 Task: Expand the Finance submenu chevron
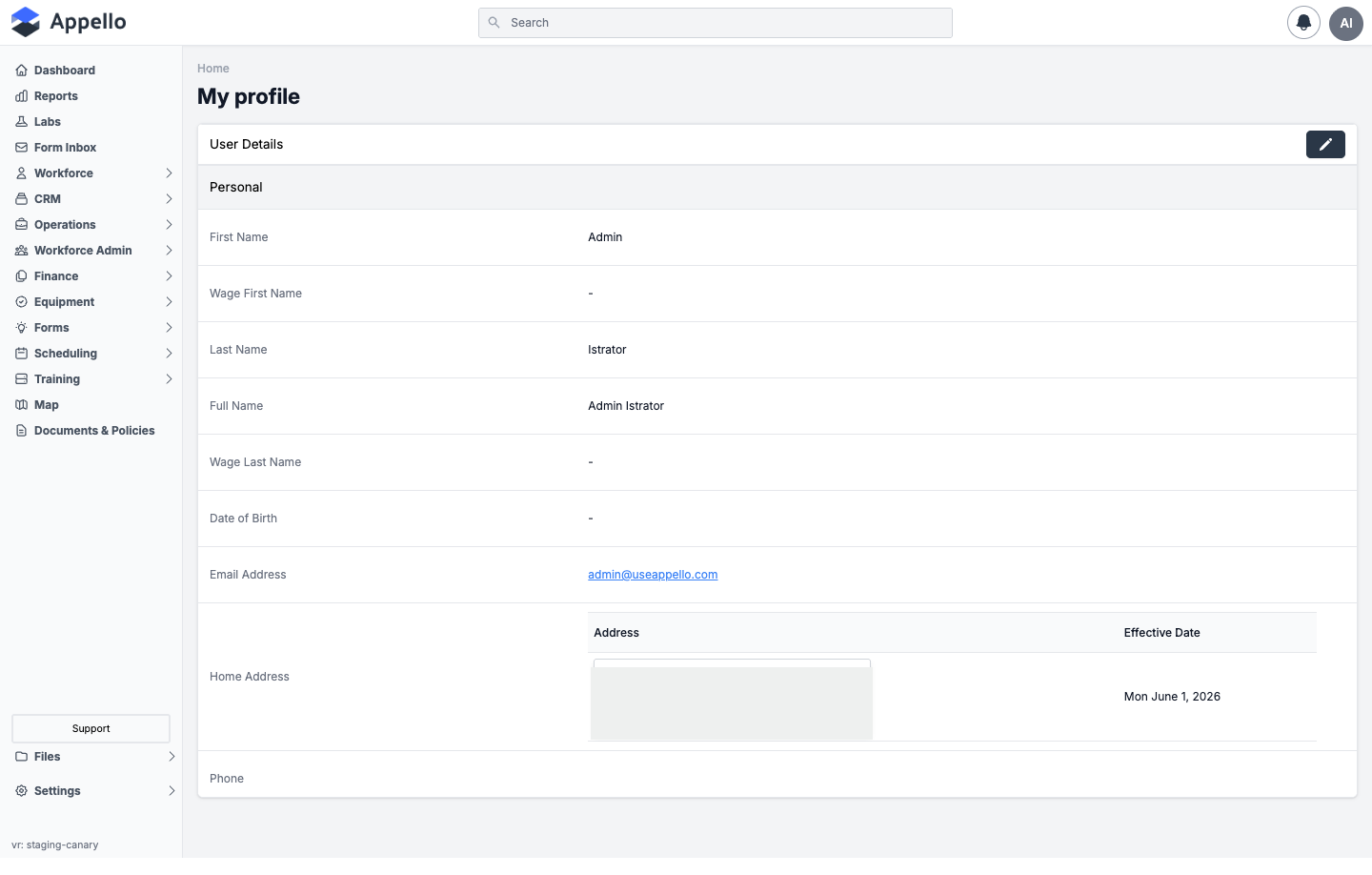coord(169,276)
